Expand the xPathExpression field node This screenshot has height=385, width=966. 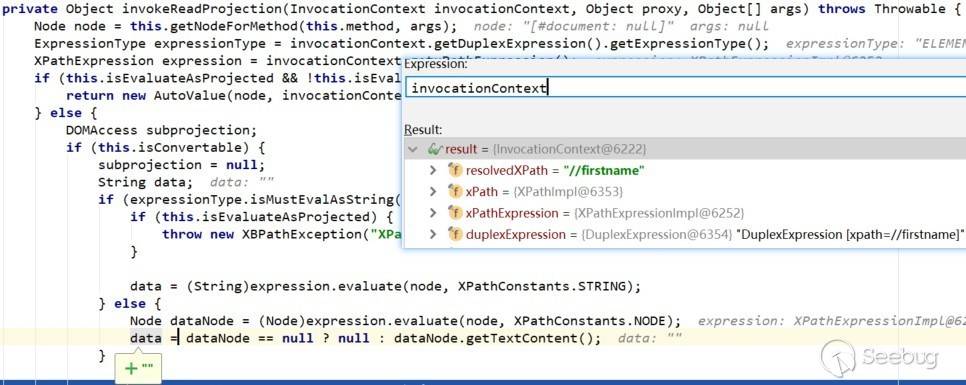point(433,213)
